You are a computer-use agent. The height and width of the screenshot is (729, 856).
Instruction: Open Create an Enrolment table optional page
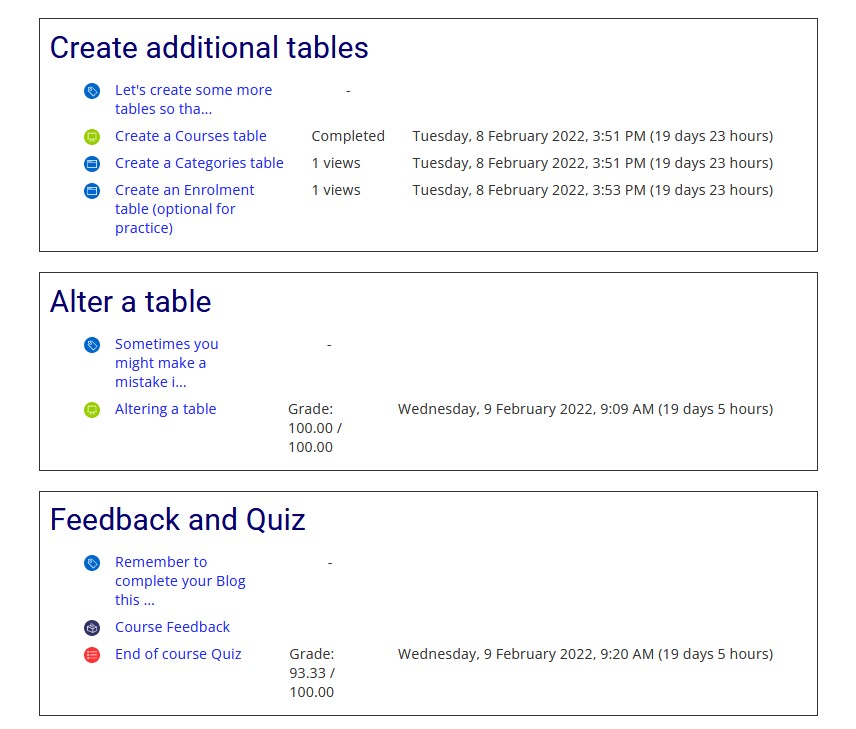tap(185, 209)
